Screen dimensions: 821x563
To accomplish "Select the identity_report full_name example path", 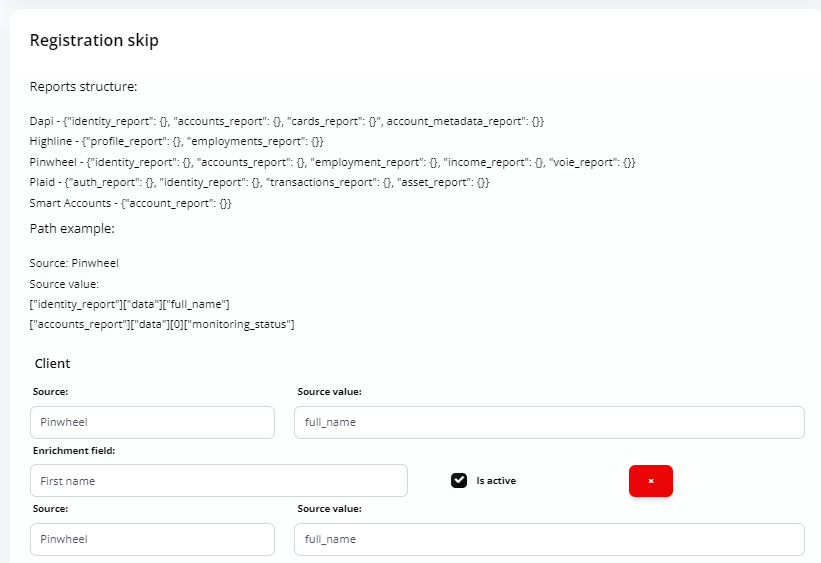I will click(x=129, y=304).
